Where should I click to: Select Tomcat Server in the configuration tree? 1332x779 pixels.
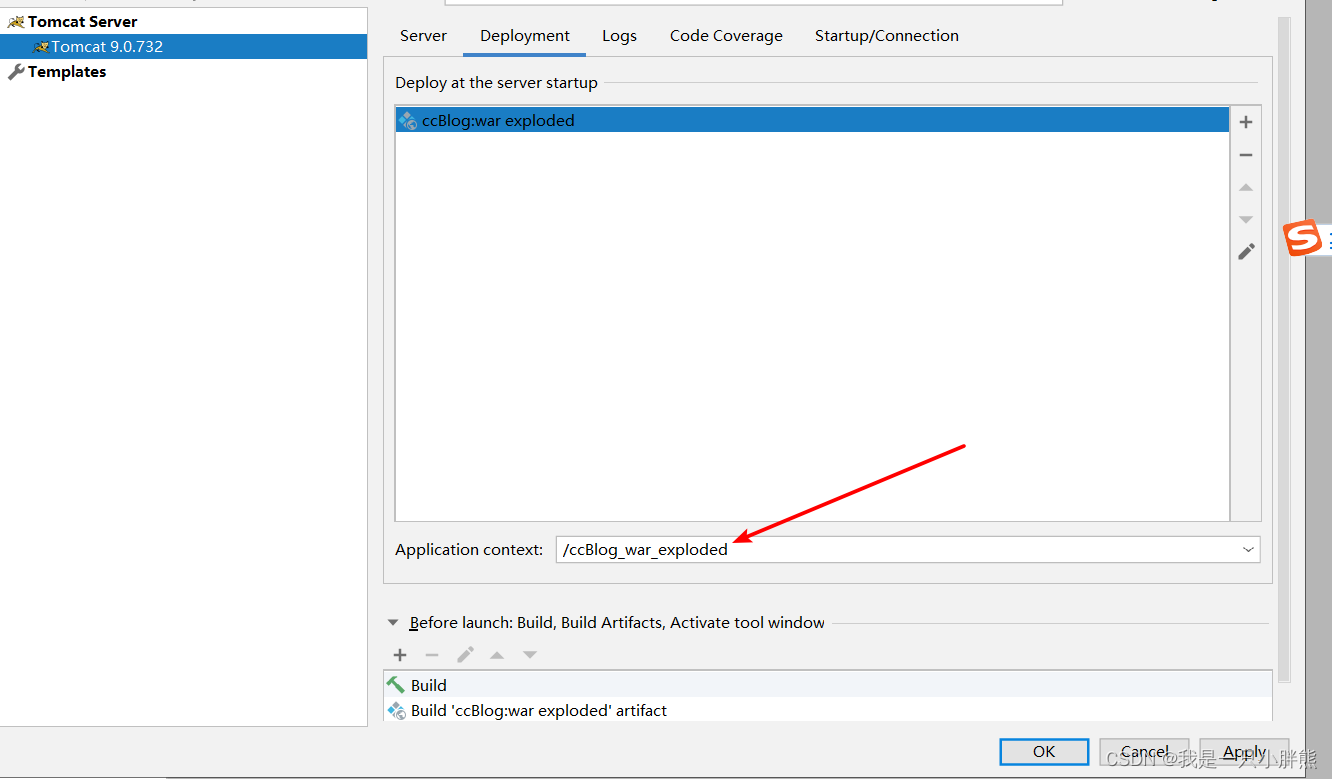(83, 22)
